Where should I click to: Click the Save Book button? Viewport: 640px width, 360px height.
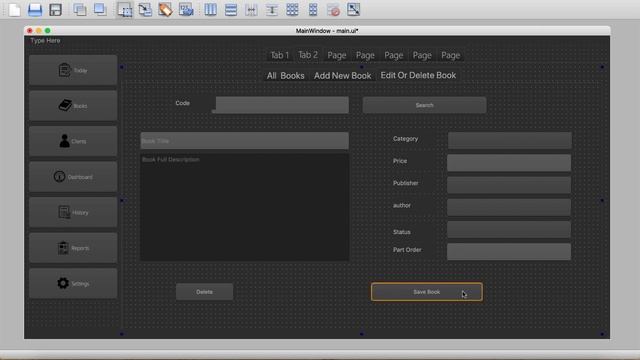point(427,292)
